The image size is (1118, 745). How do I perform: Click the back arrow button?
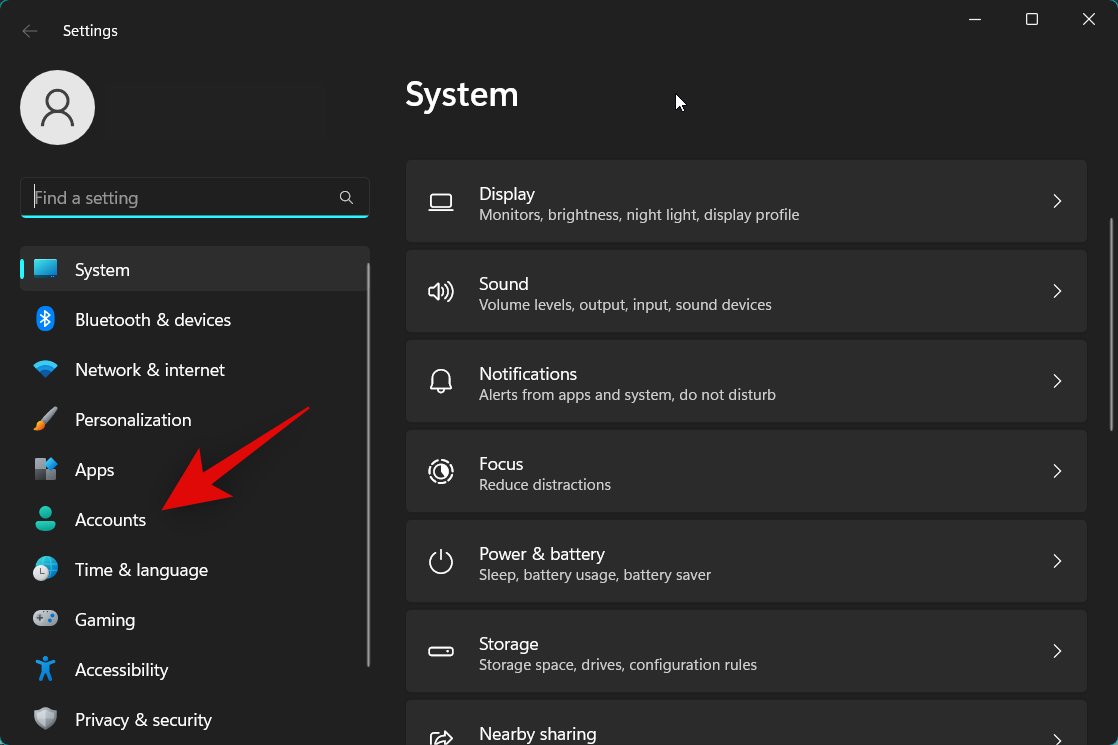[30, 30]
